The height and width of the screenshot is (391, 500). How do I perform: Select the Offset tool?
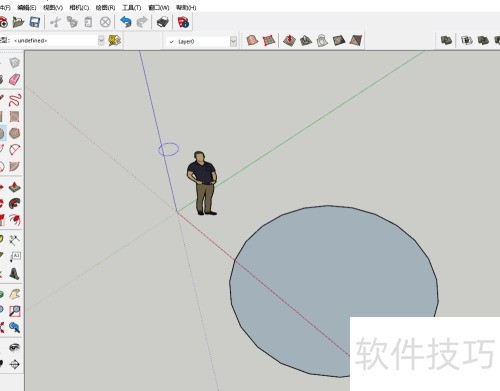point(14,219)
